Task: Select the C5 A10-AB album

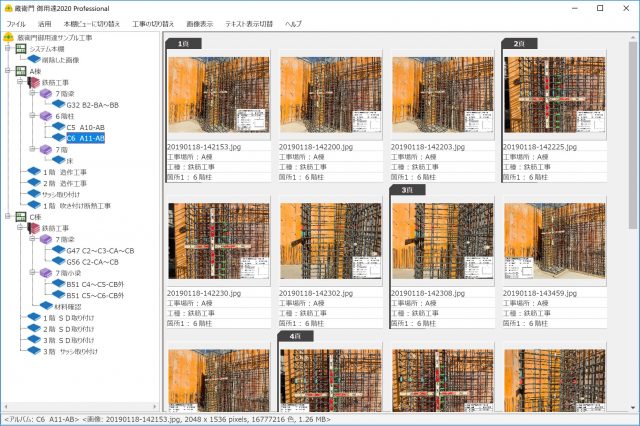Action: click(x=93, y=128)
